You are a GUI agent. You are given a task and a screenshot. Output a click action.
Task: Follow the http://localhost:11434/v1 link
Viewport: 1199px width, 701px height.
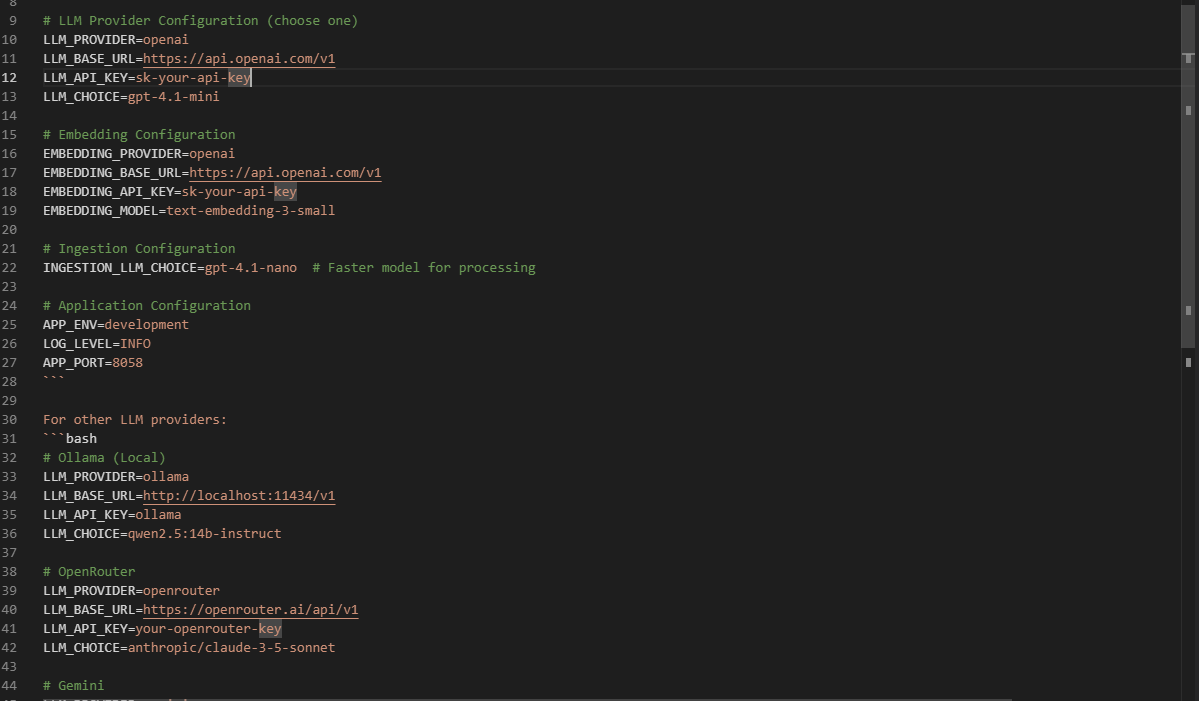pyautogui.click(x=239, y=495)
